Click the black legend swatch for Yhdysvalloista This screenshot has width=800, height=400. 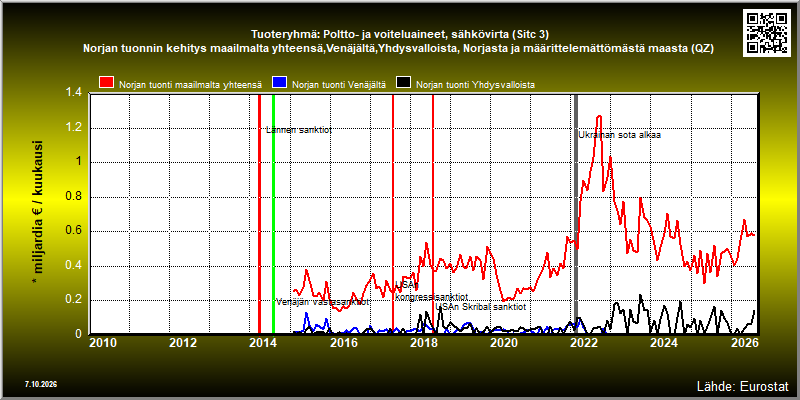click(x=404, y=83)
